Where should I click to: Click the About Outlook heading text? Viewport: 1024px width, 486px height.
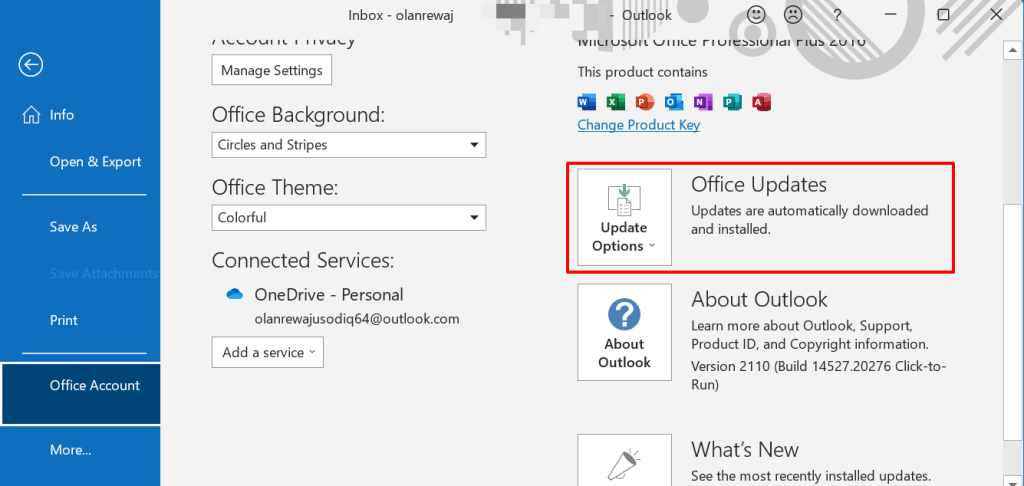point(760,299)
